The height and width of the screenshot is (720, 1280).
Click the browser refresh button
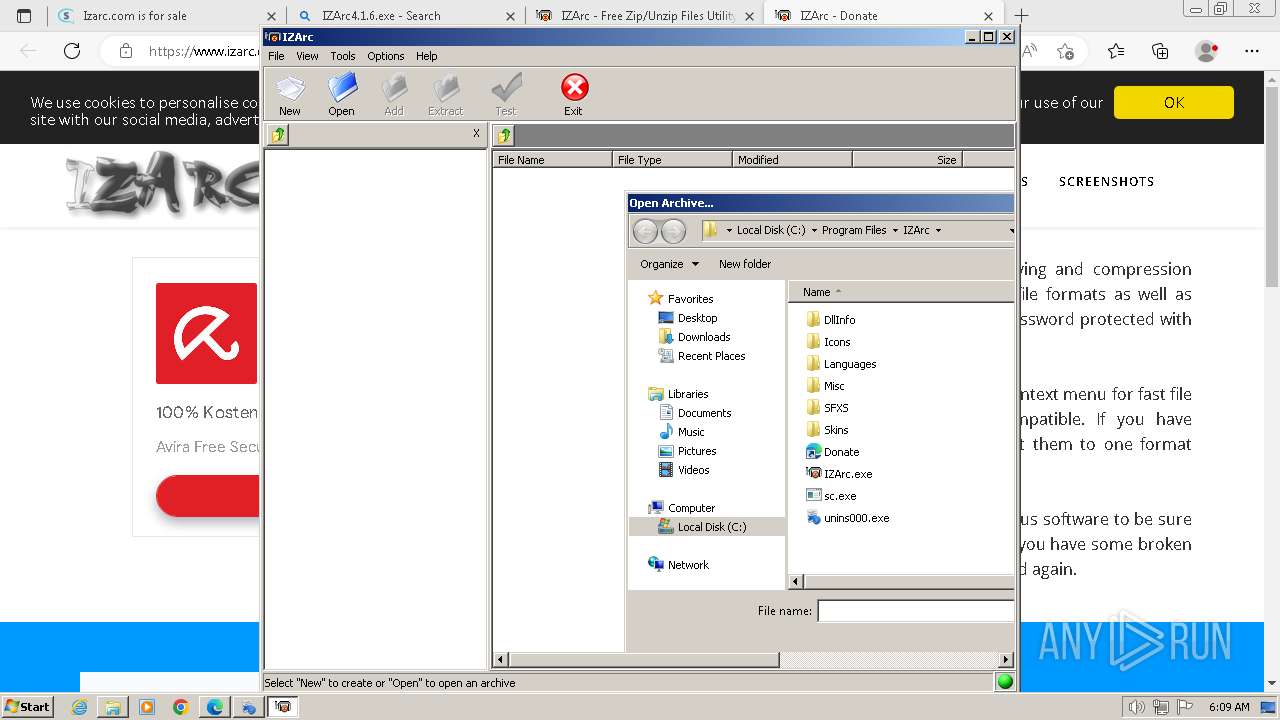(72, 51)
